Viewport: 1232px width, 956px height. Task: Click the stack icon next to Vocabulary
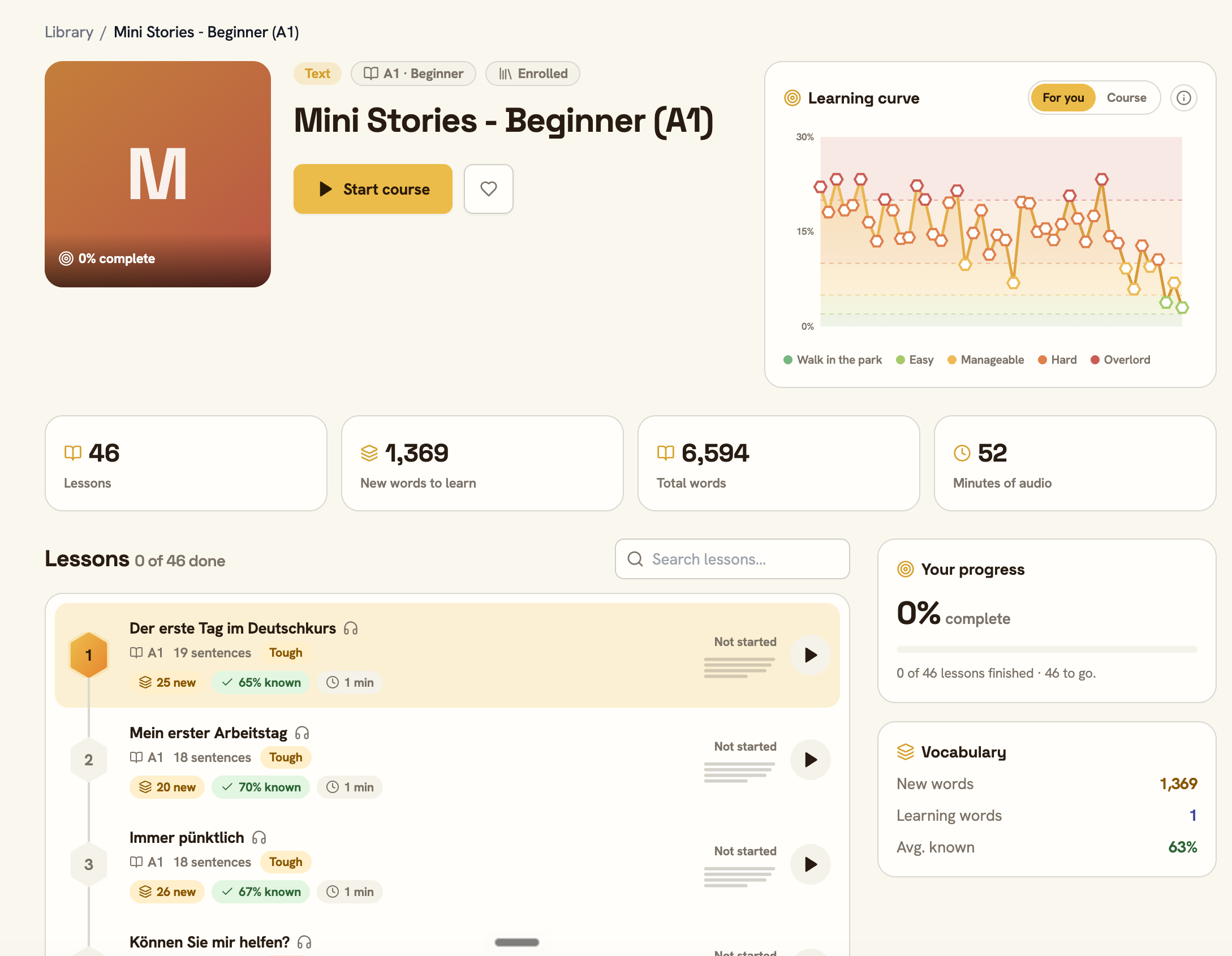click(906, 752)
